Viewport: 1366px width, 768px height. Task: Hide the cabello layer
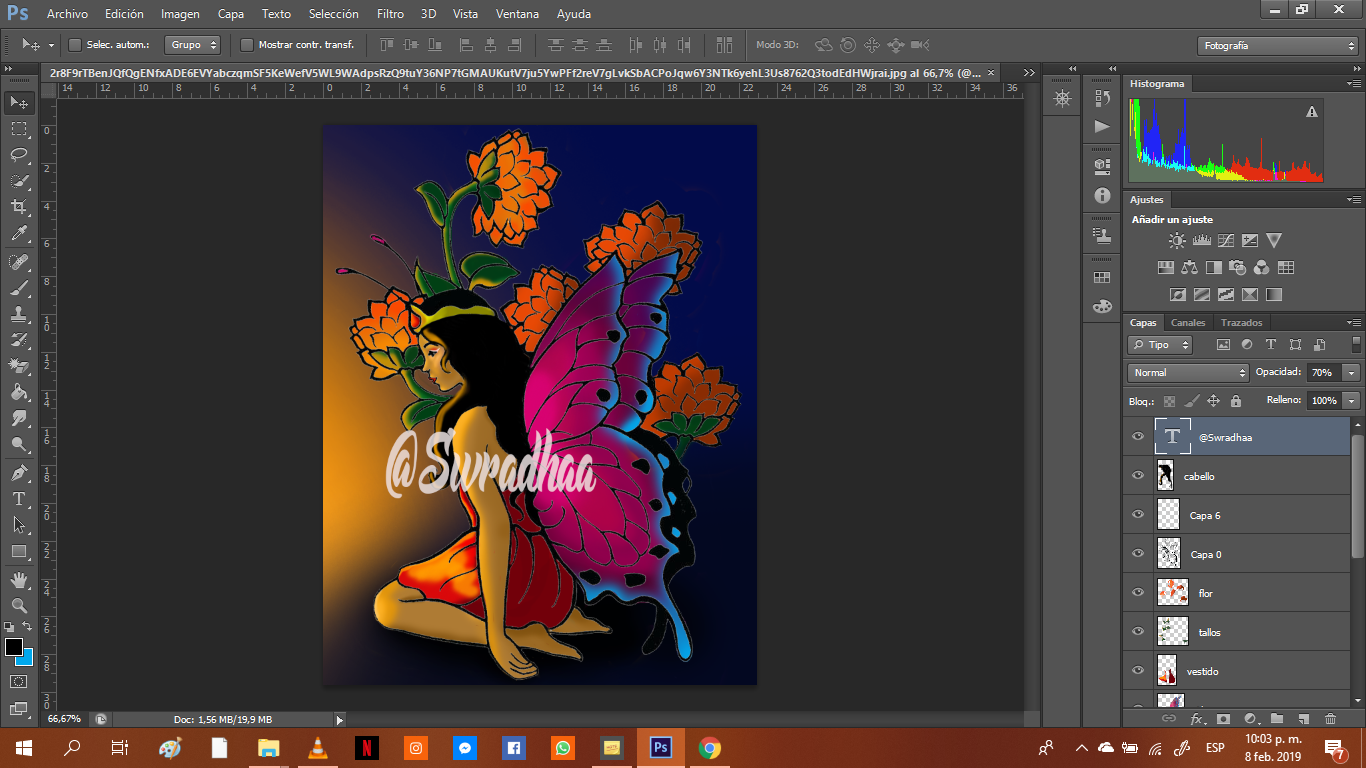point(1137,476)
